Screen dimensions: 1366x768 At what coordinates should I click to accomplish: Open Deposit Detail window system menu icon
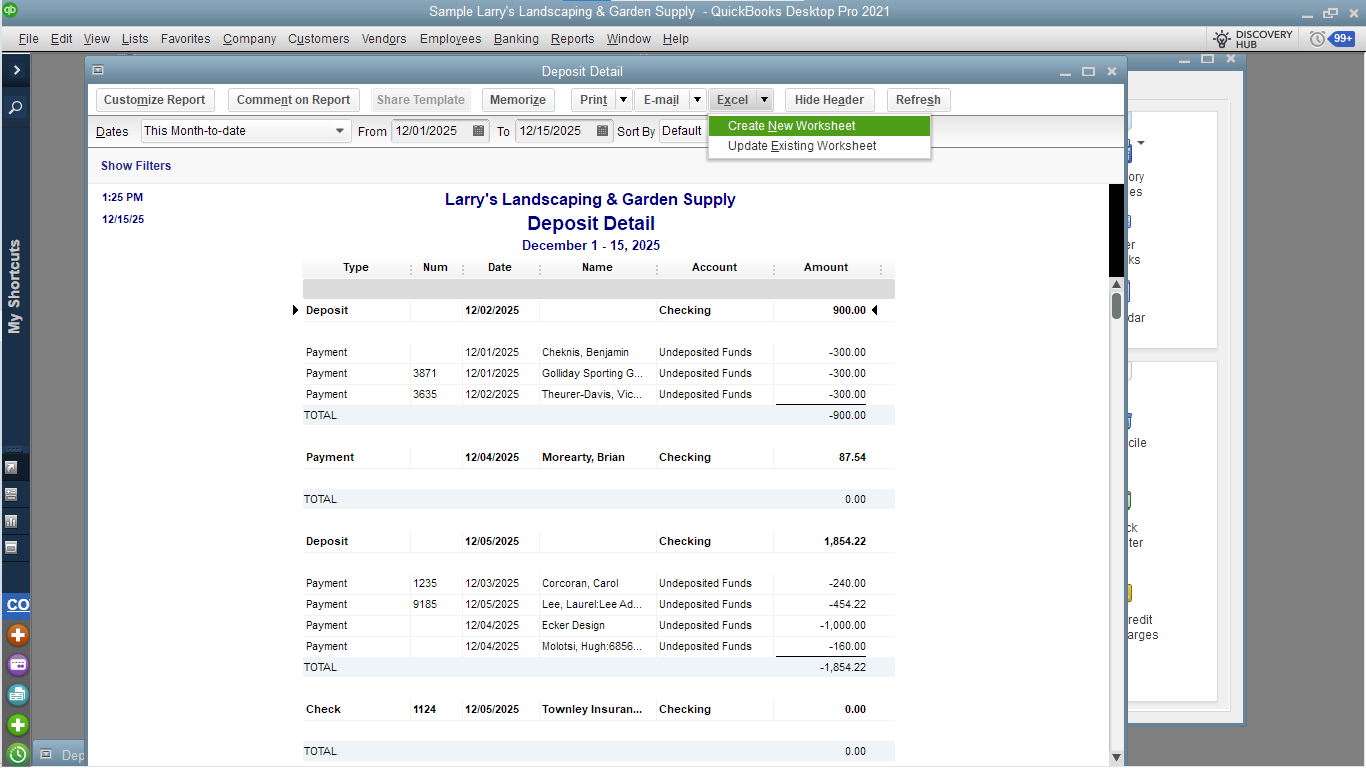pyautogui.click(x=97, y=71)
